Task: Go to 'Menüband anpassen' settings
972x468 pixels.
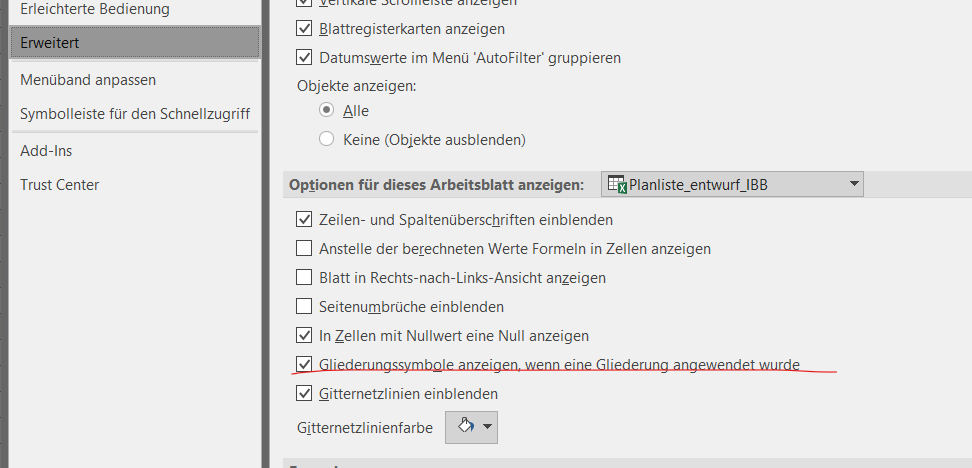Action: [88, 79]
